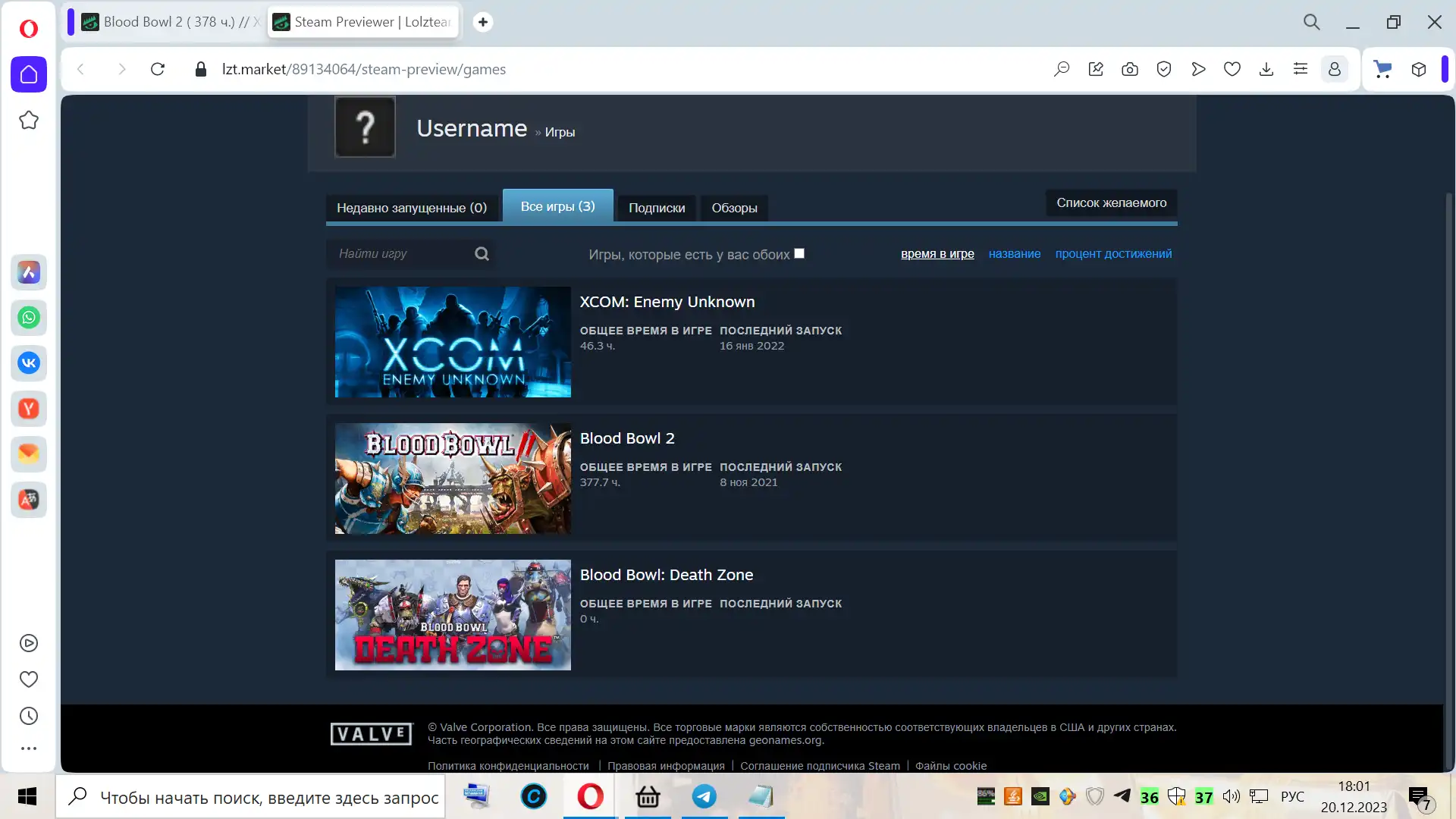Switch to Blood Bowl 2 browser tab
This screenshot has width=1456, height=819.
pos(171,22)
